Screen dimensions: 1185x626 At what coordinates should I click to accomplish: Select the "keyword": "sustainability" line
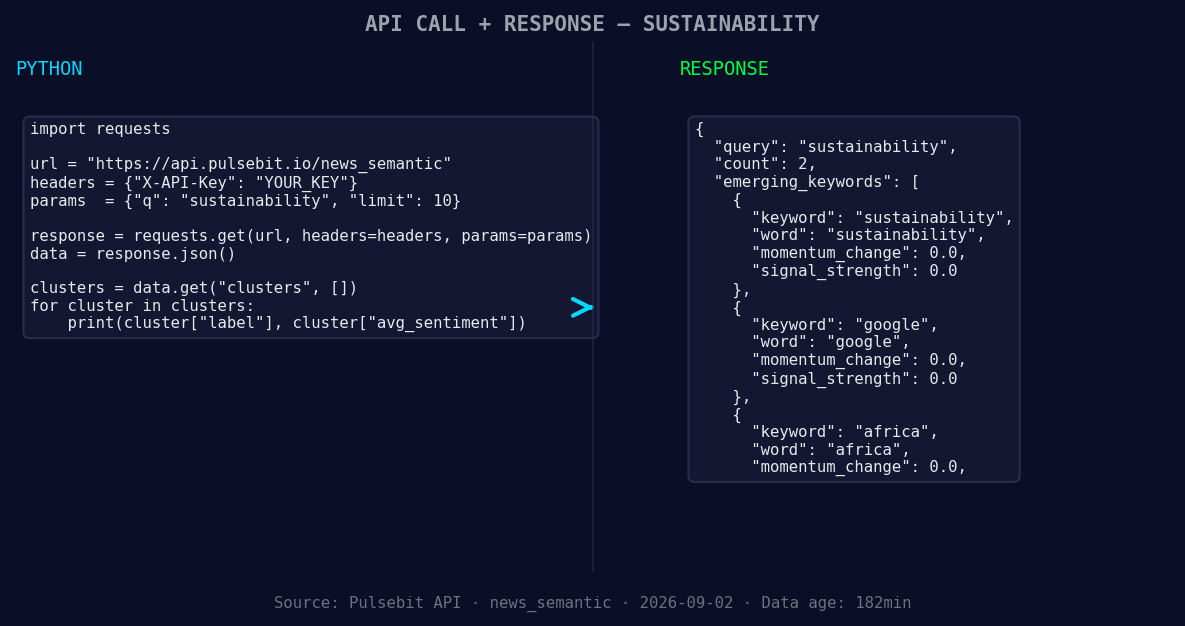tap(883, 218)
